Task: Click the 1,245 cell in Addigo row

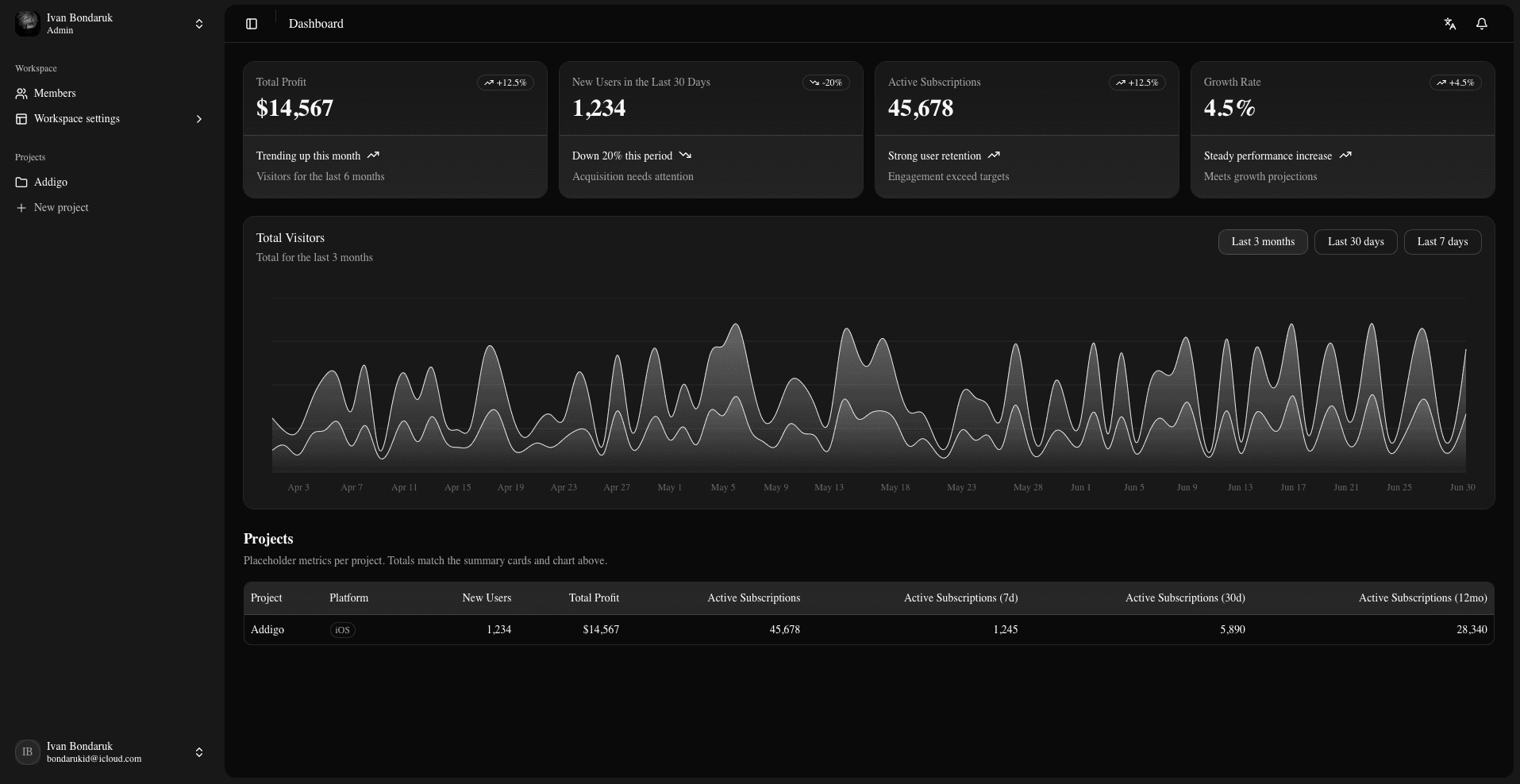Action: tap(1005, 630)
